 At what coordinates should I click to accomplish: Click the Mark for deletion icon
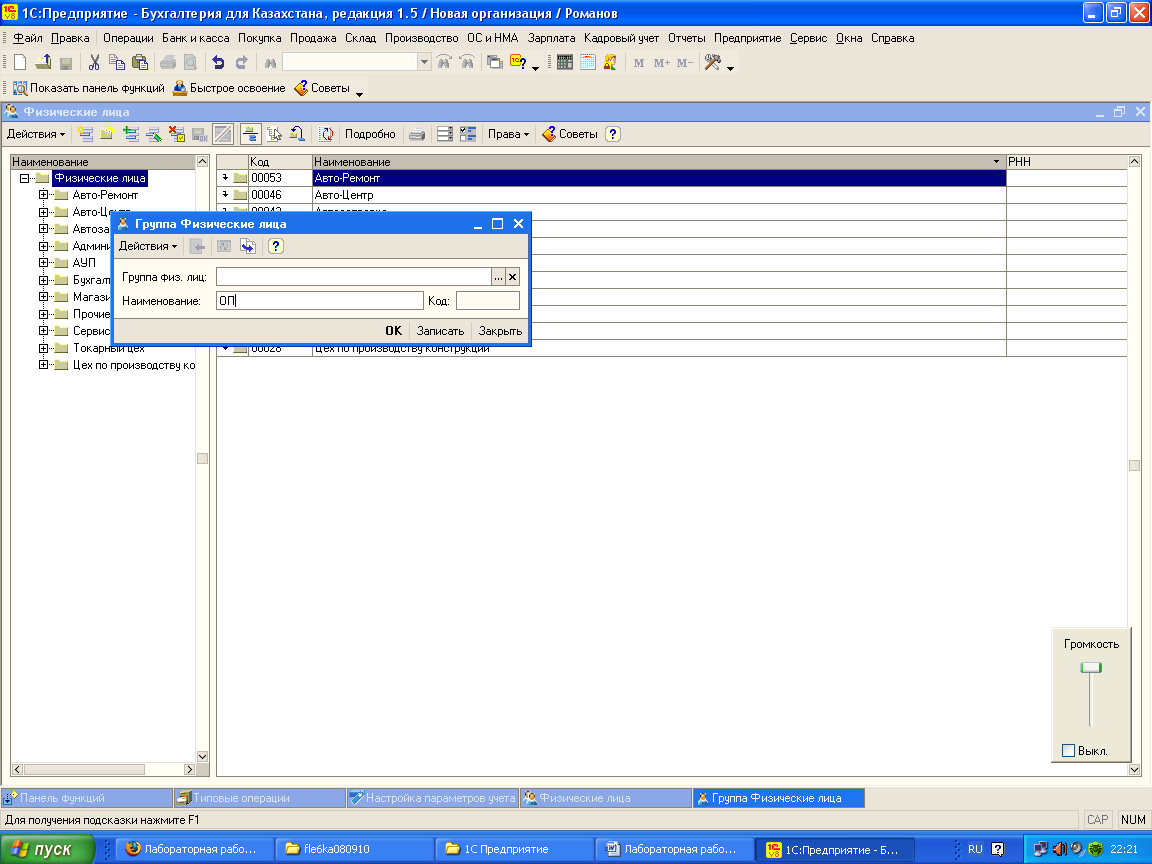point(176,134)
